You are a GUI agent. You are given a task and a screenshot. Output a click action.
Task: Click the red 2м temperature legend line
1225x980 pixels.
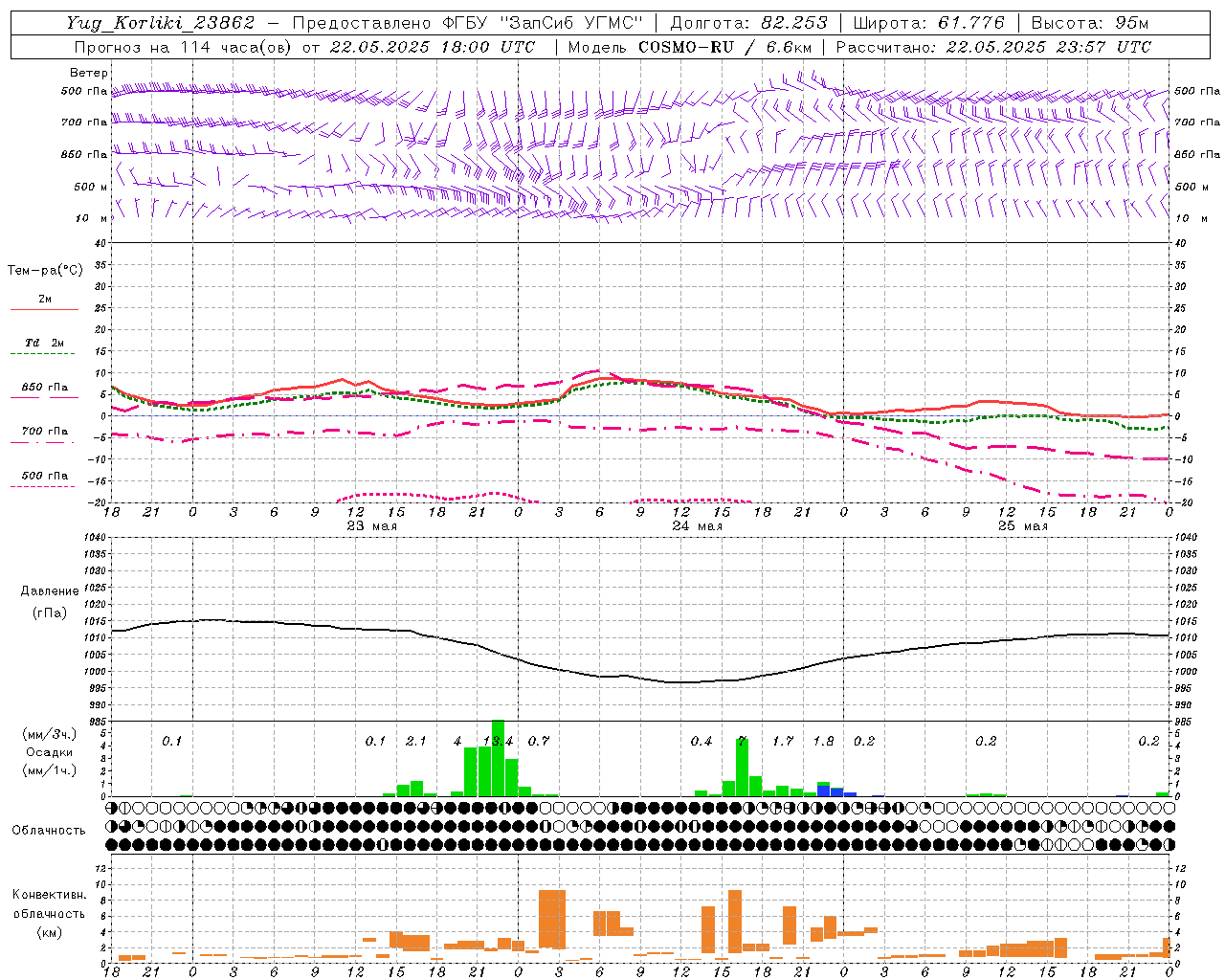pos(44,309)
